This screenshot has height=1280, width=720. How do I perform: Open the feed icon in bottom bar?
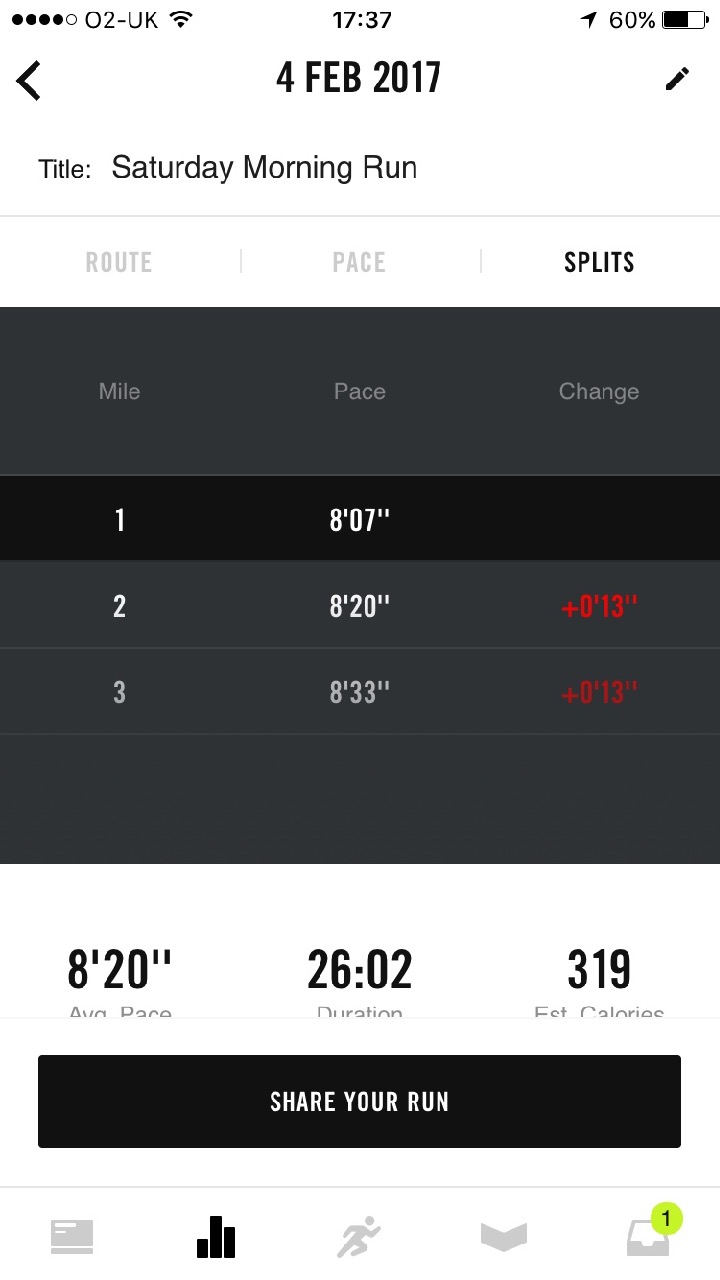coord(72,1237)
